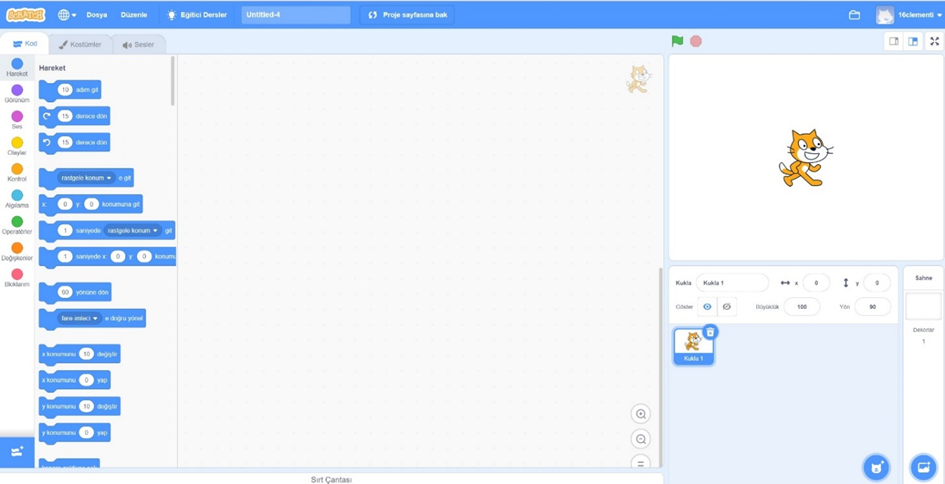Select the Olaylar block category
945x484 pixels.
tap(17, 146)
